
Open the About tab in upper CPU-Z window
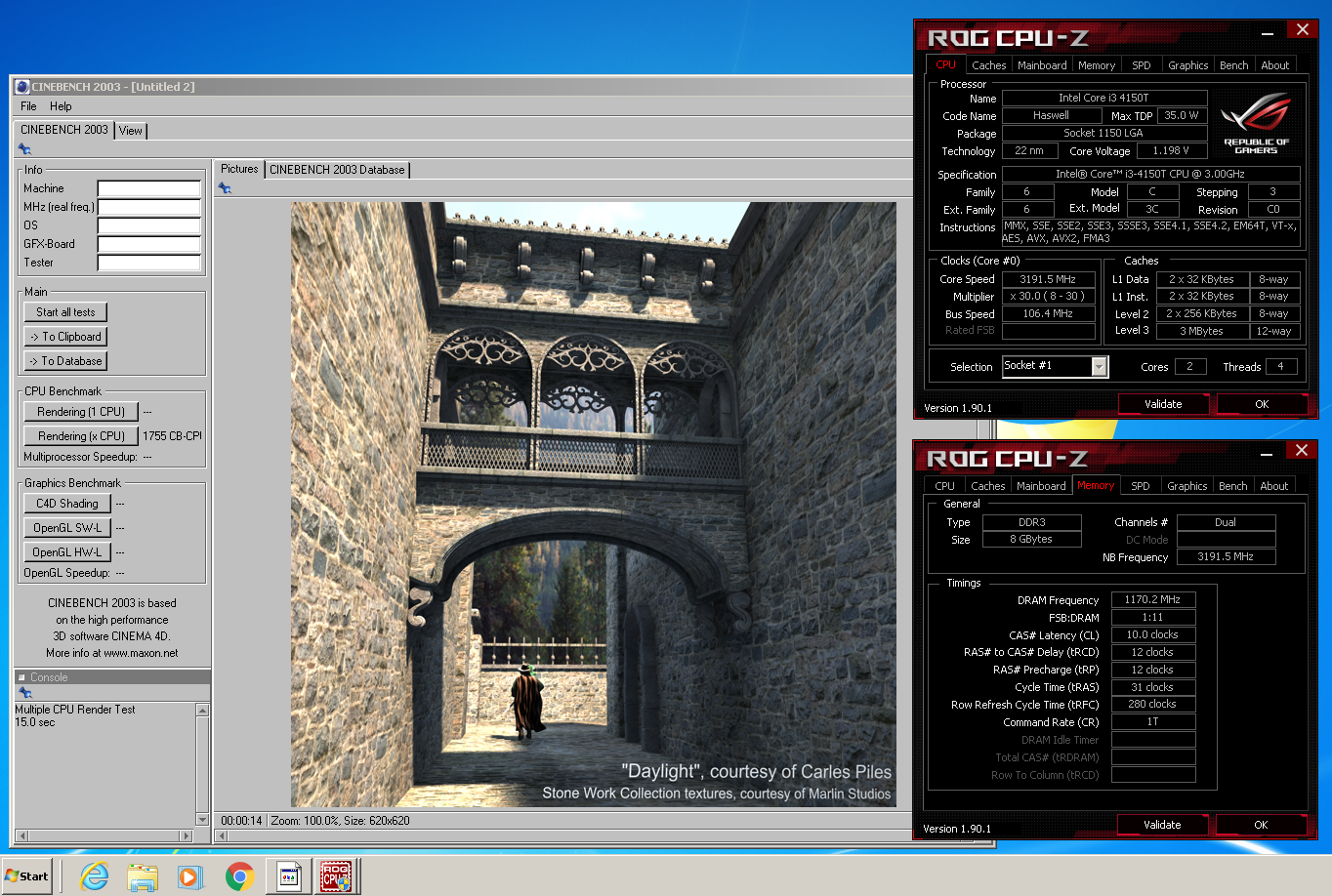pyautogui.click(x=1275, y=65)
